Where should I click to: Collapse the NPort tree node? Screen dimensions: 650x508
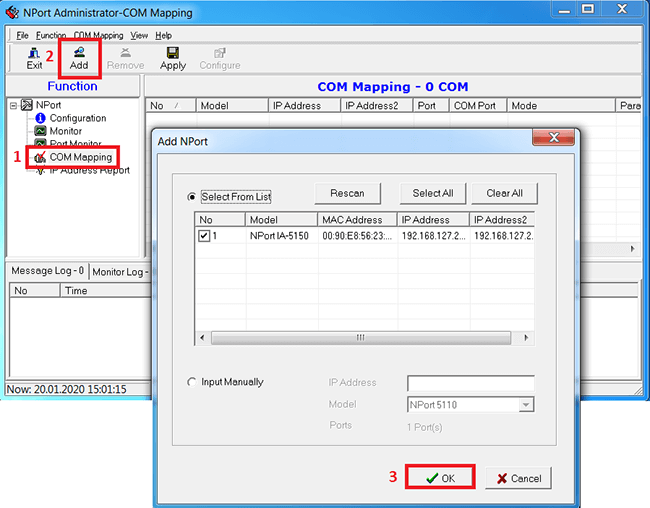(13, 105)
